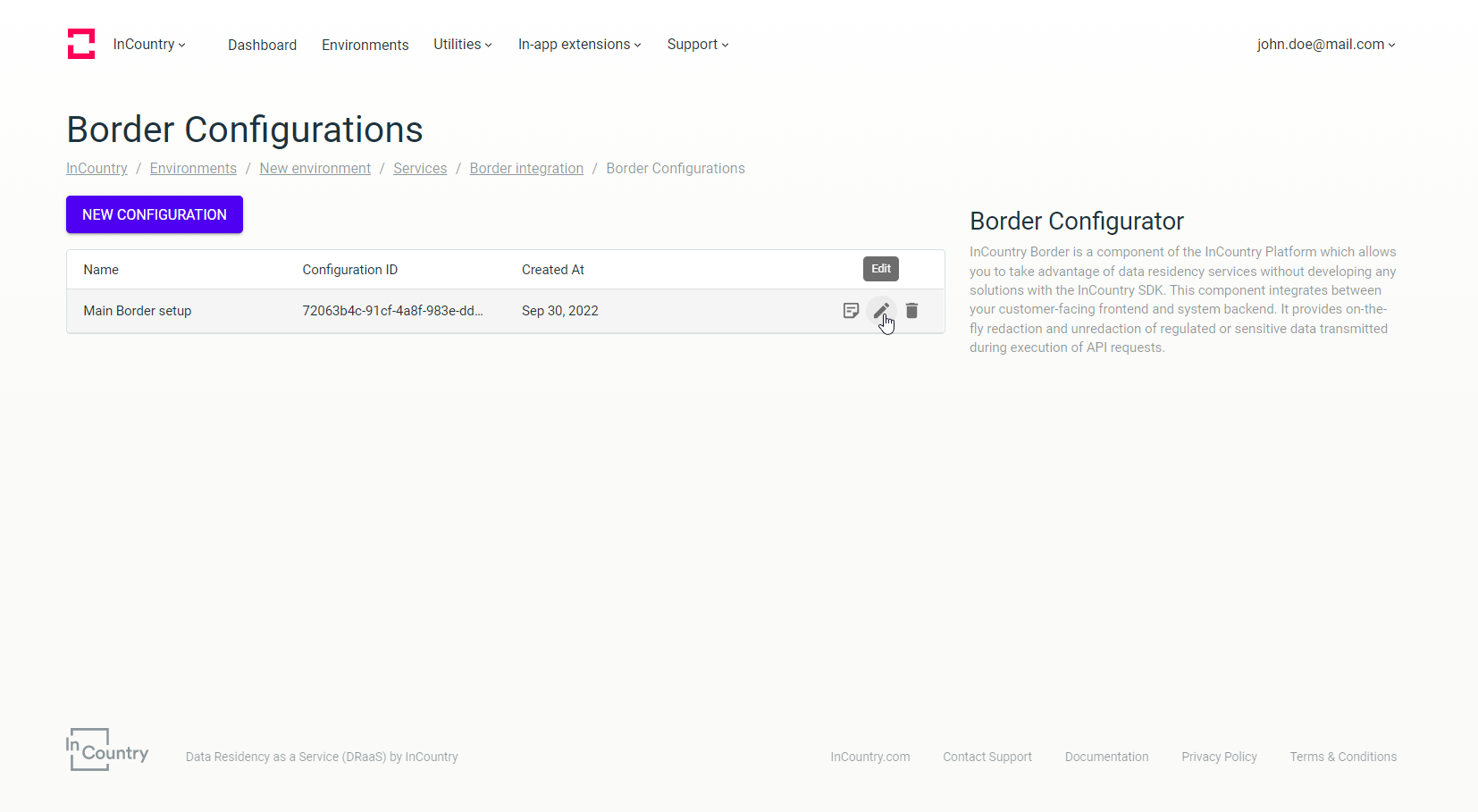The width and height of the screenshot is (1478, 812).
Task: Go to the Services breadcrumb link
Action: tap(420, 168)
